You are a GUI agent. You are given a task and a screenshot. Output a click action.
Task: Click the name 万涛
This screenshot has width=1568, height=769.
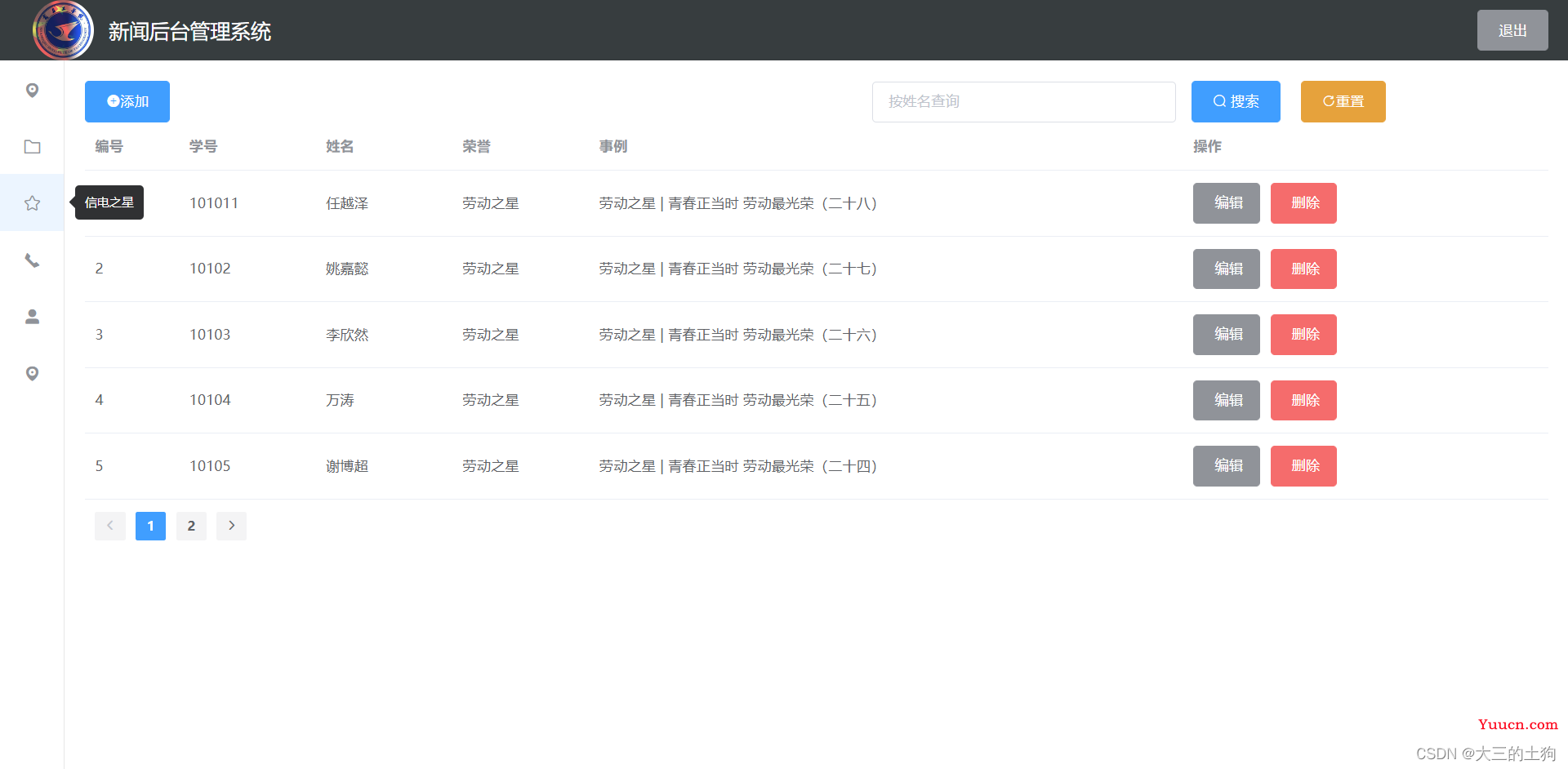pos(340,400)
